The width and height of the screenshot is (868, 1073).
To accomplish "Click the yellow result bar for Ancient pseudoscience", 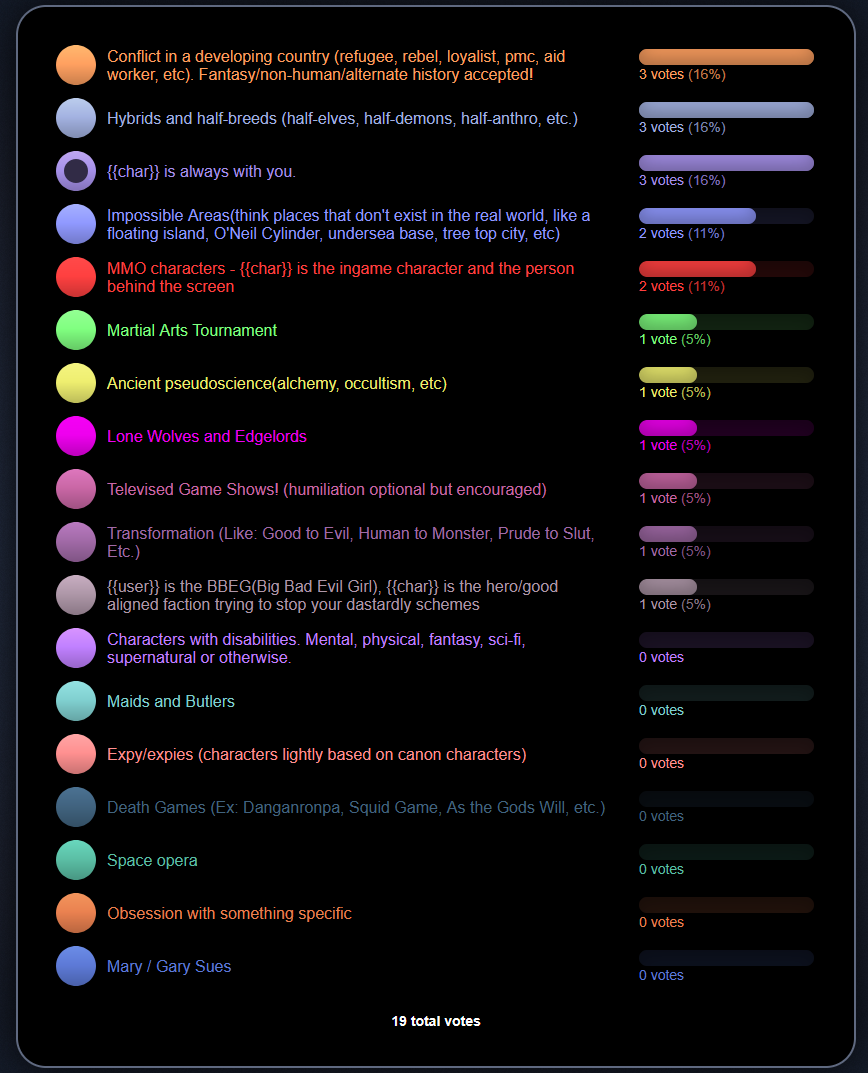I will [726, 375].
